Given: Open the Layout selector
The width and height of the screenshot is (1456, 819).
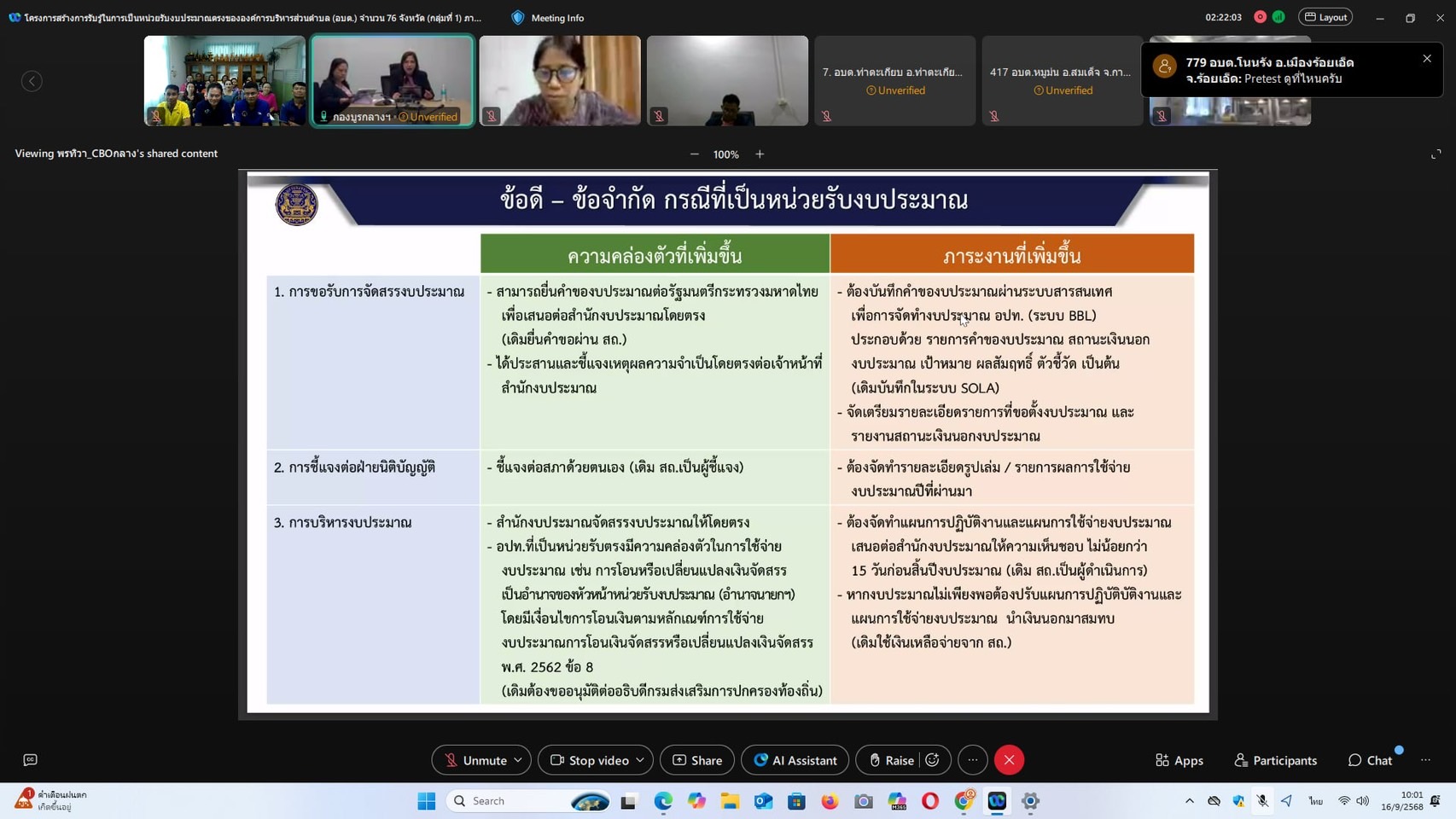Looking at the screenshot, I should click(1325, 17).
